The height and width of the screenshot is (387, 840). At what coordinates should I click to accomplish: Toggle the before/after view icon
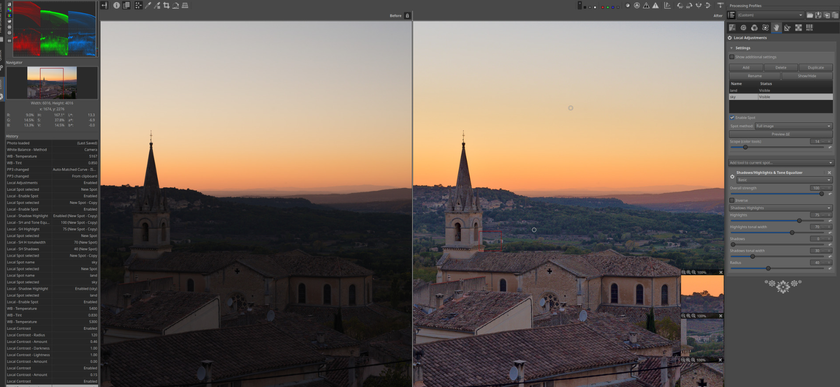(x=126, y=5)
